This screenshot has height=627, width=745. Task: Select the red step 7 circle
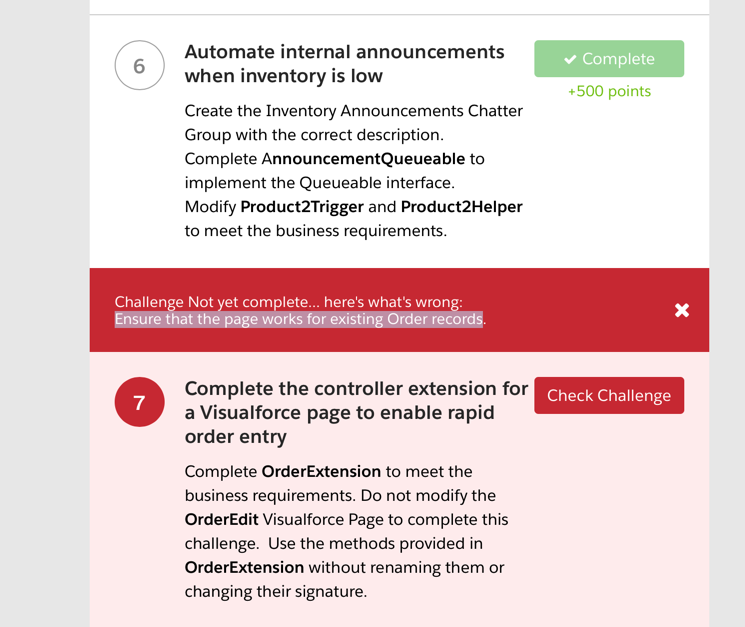(x=139, y=403)
